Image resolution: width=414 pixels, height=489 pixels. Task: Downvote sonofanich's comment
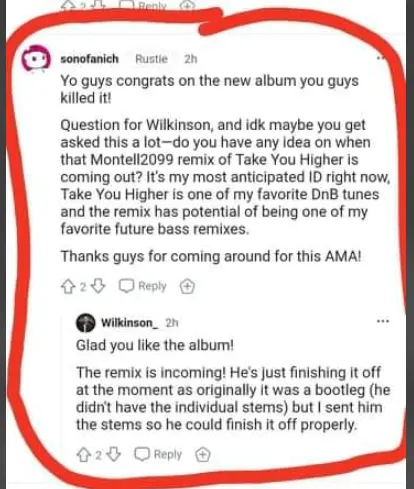pyautogui.click(x=98, y=286)
